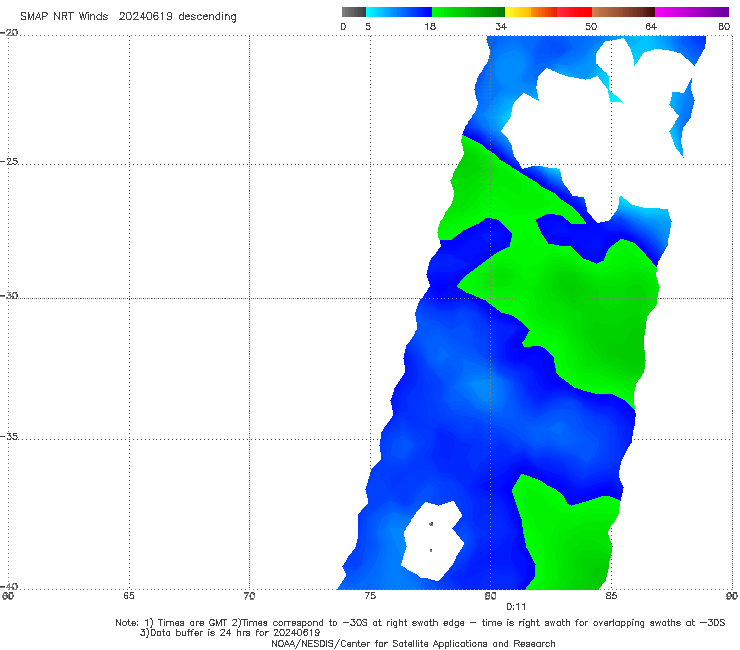
Task: Click the note '3)Data buffer is 24 hrs'
Action: (x=230, y=633)
